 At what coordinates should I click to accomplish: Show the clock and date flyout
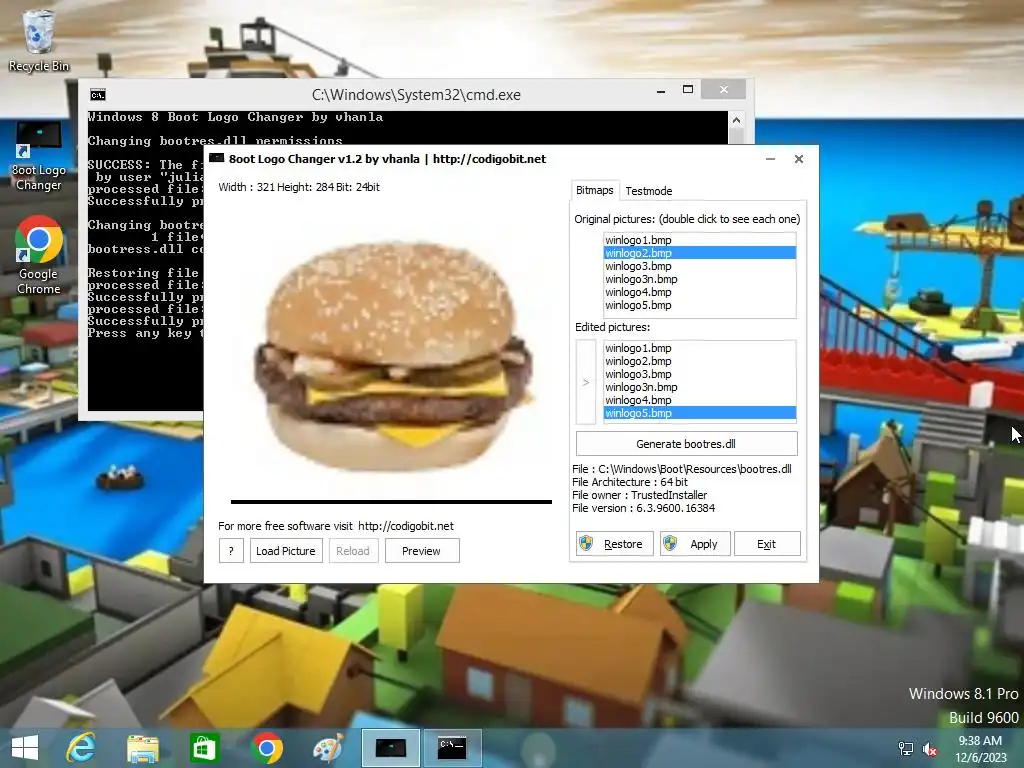point(980,748)
